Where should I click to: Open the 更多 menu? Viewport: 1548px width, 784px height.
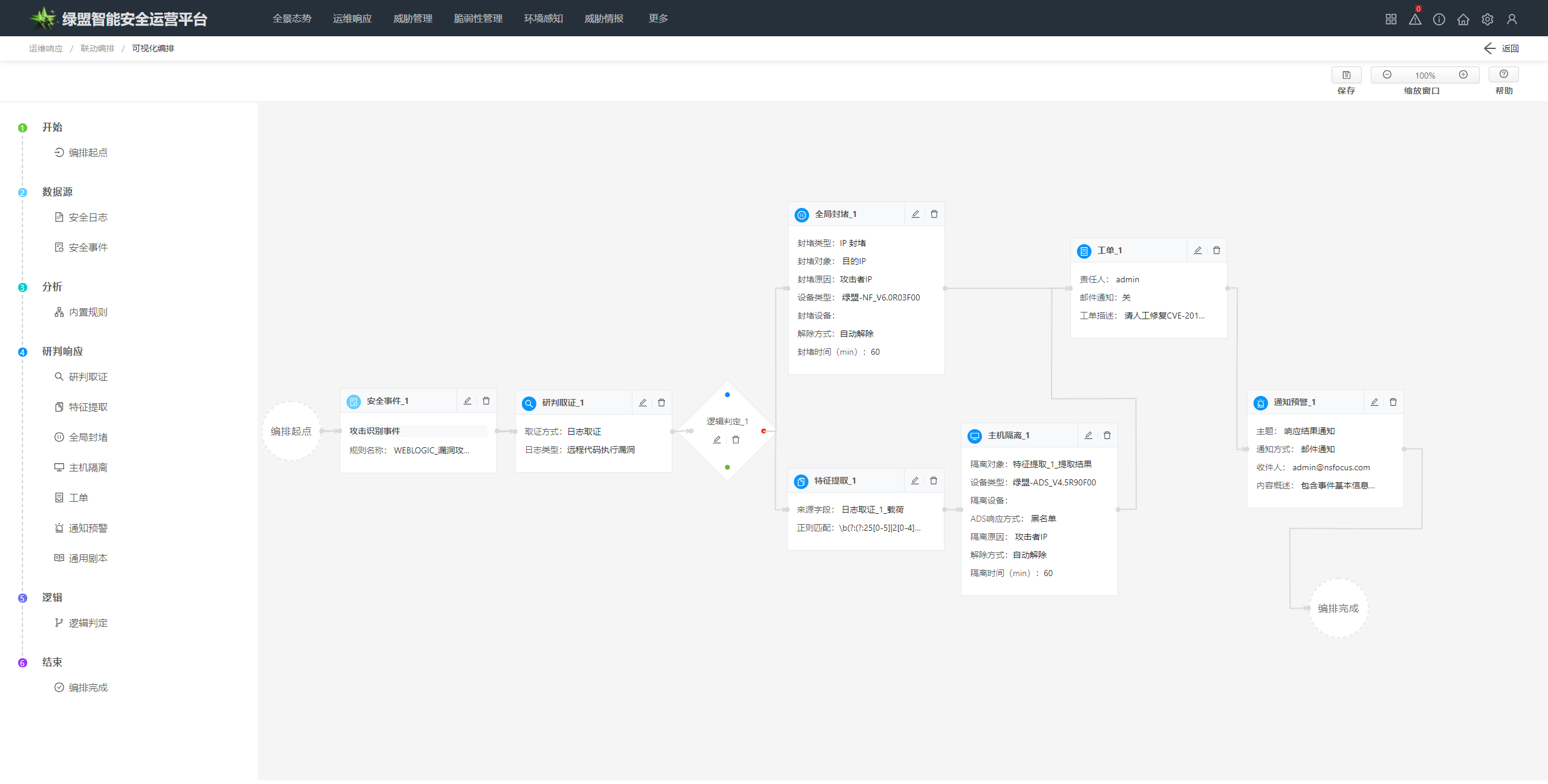(658, 19)
